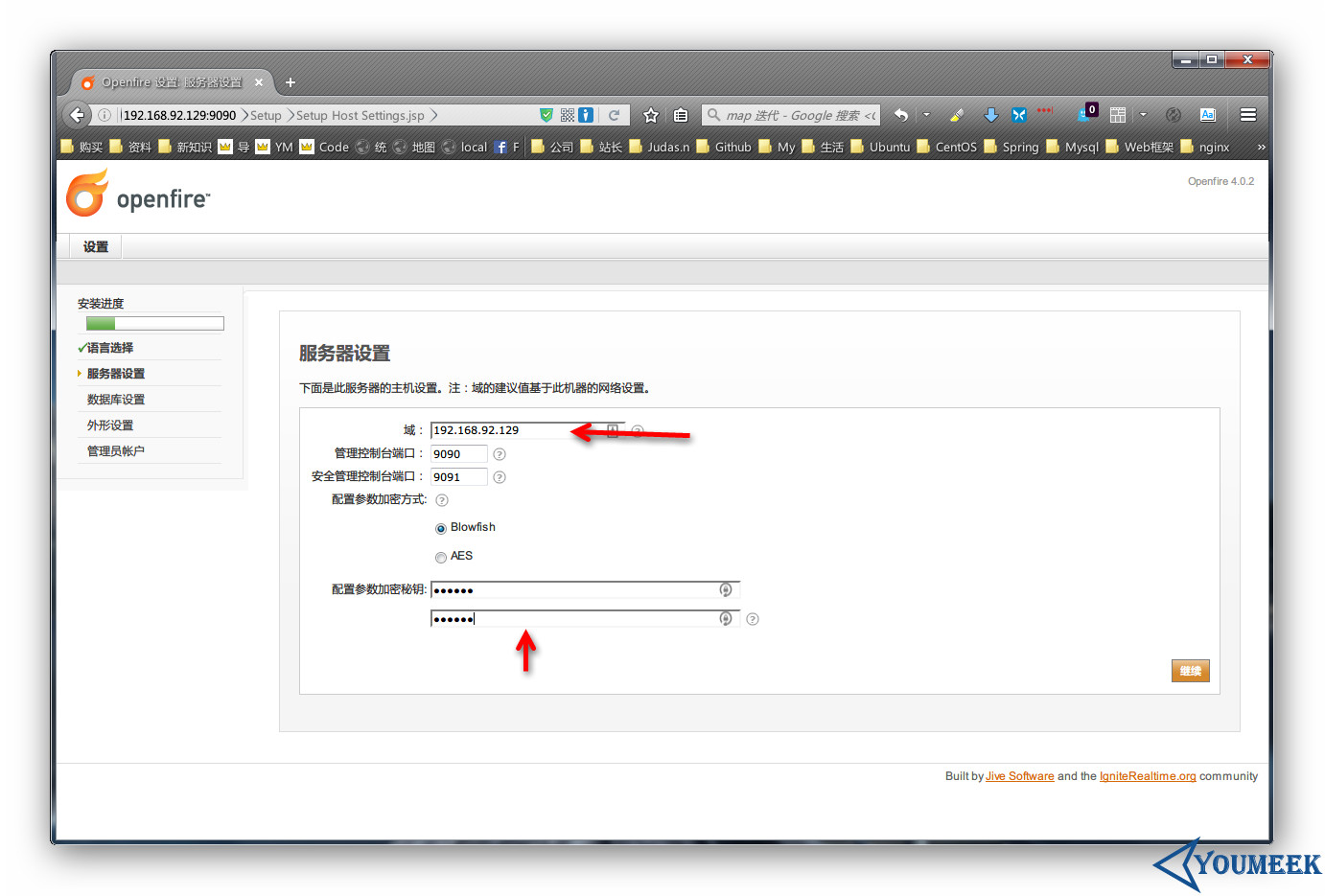The image size is (1325, 896).
Task: Click the 设置 tab
Action: (x=96, y=246)
